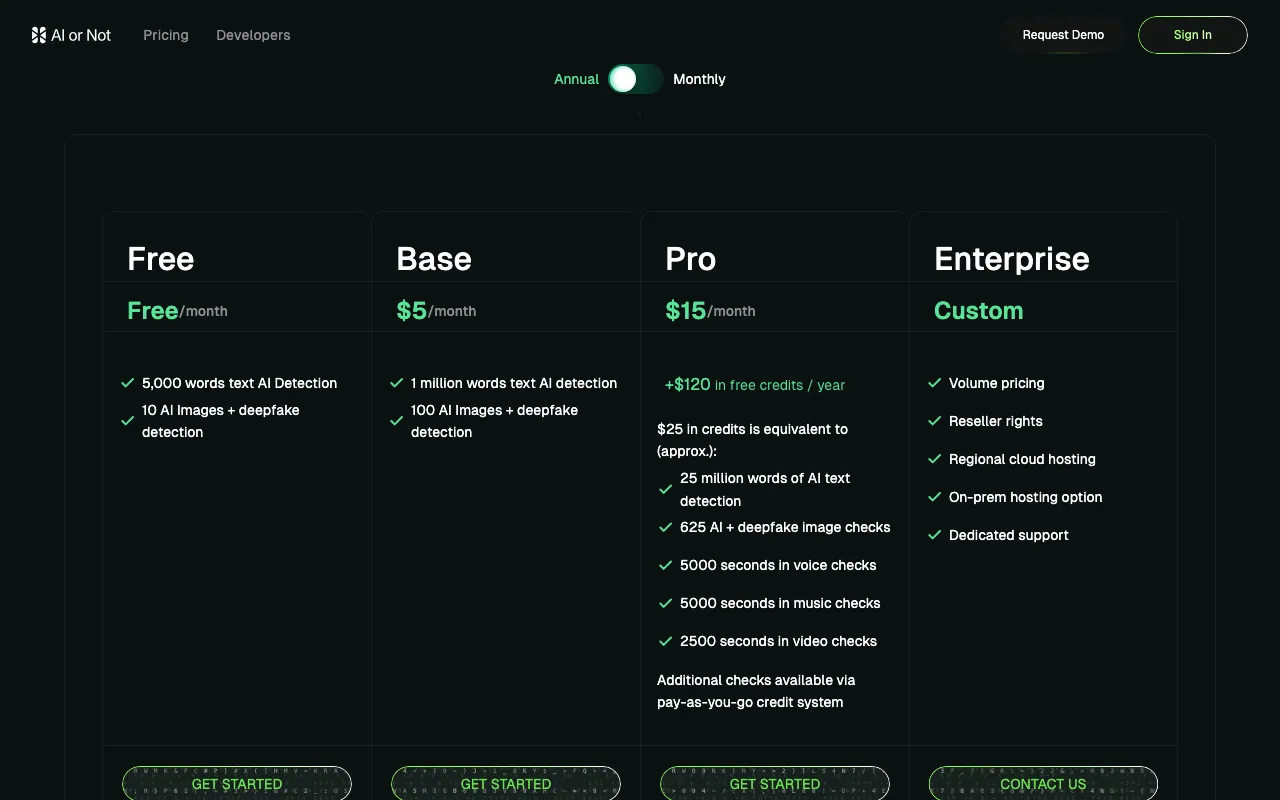Click '+$120 in free credits / year' text
The image size is (1280, 800).
755,385
